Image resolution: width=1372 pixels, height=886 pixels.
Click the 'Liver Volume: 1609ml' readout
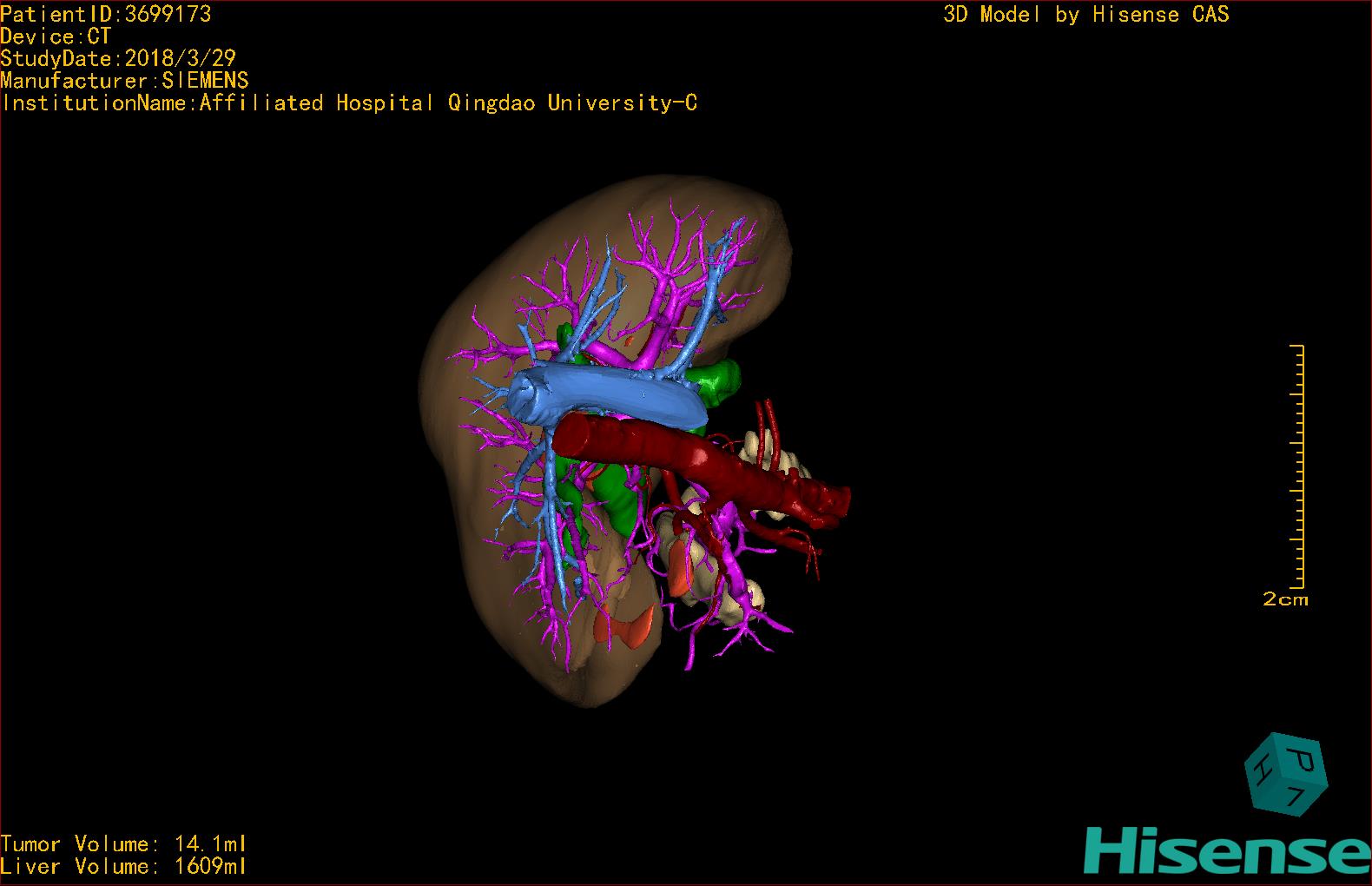pos(123,866)
